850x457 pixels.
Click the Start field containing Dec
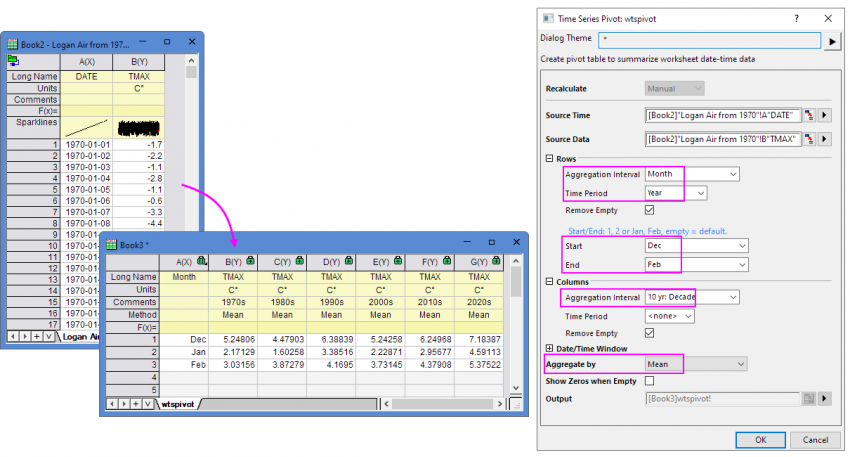pyautogui.click(x=697, y=246)
